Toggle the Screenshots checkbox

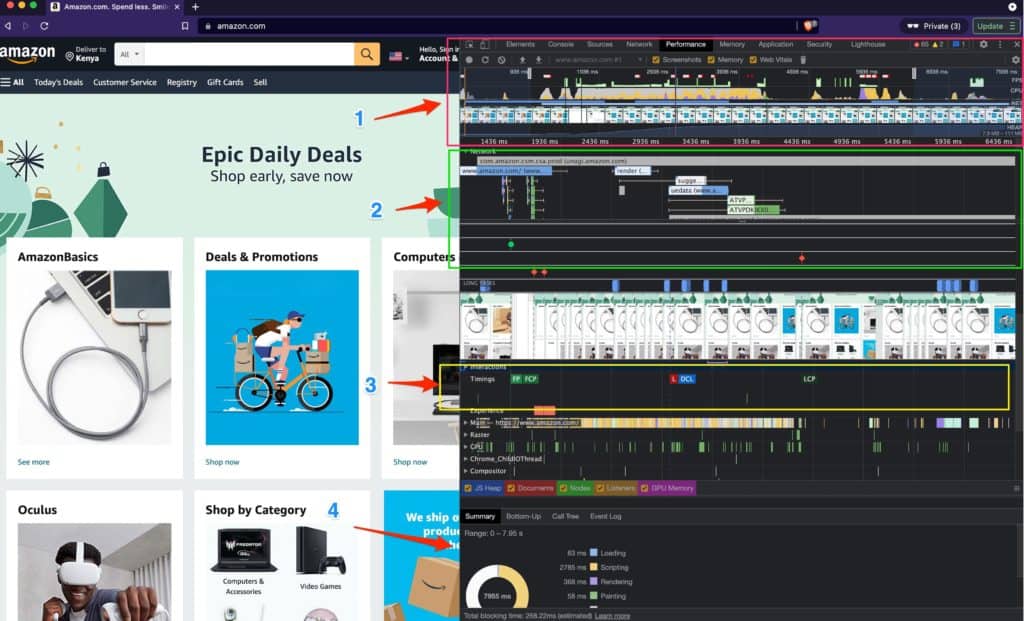point(656,59)
